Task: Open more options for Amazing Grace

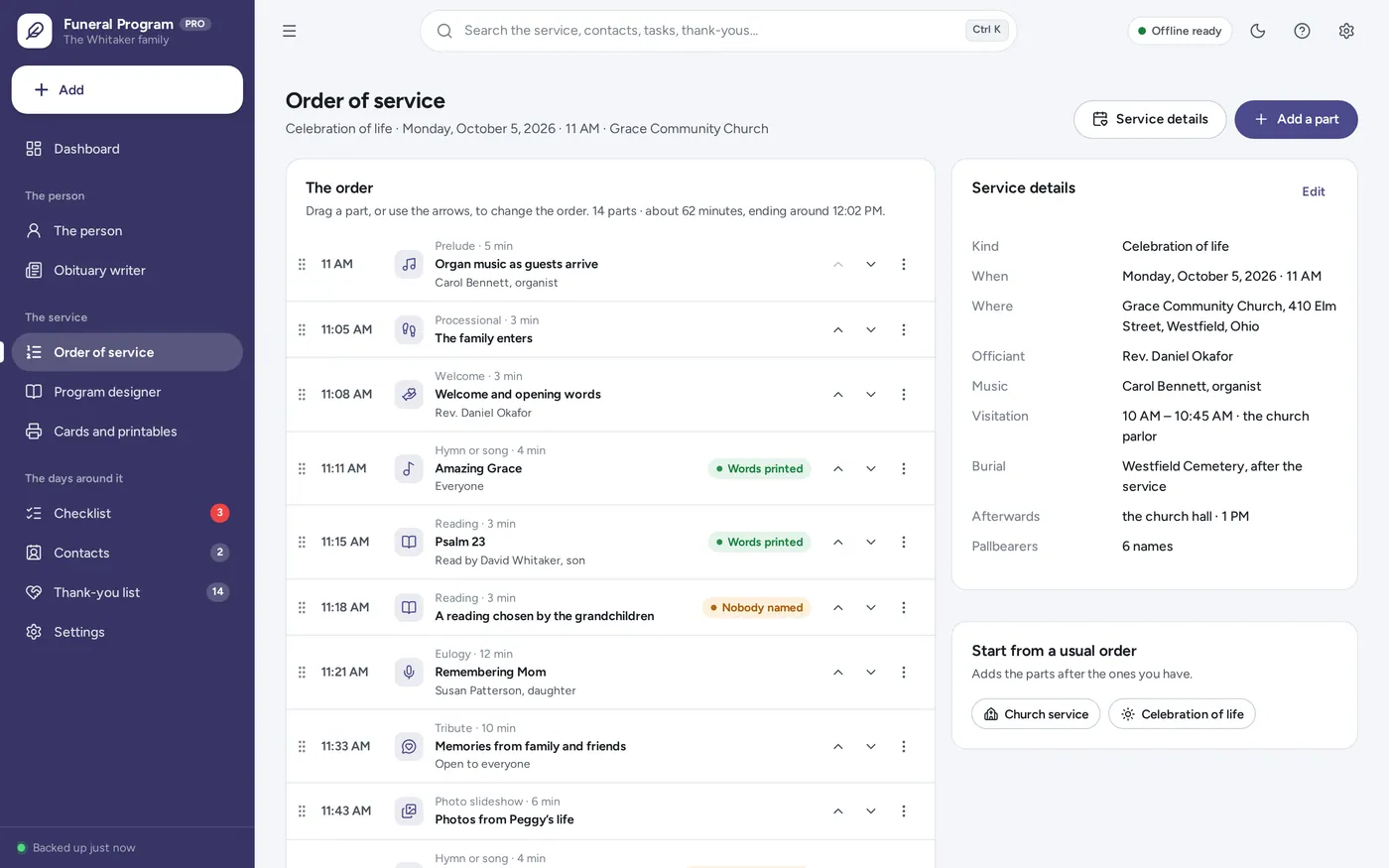Action: [903, 468]
